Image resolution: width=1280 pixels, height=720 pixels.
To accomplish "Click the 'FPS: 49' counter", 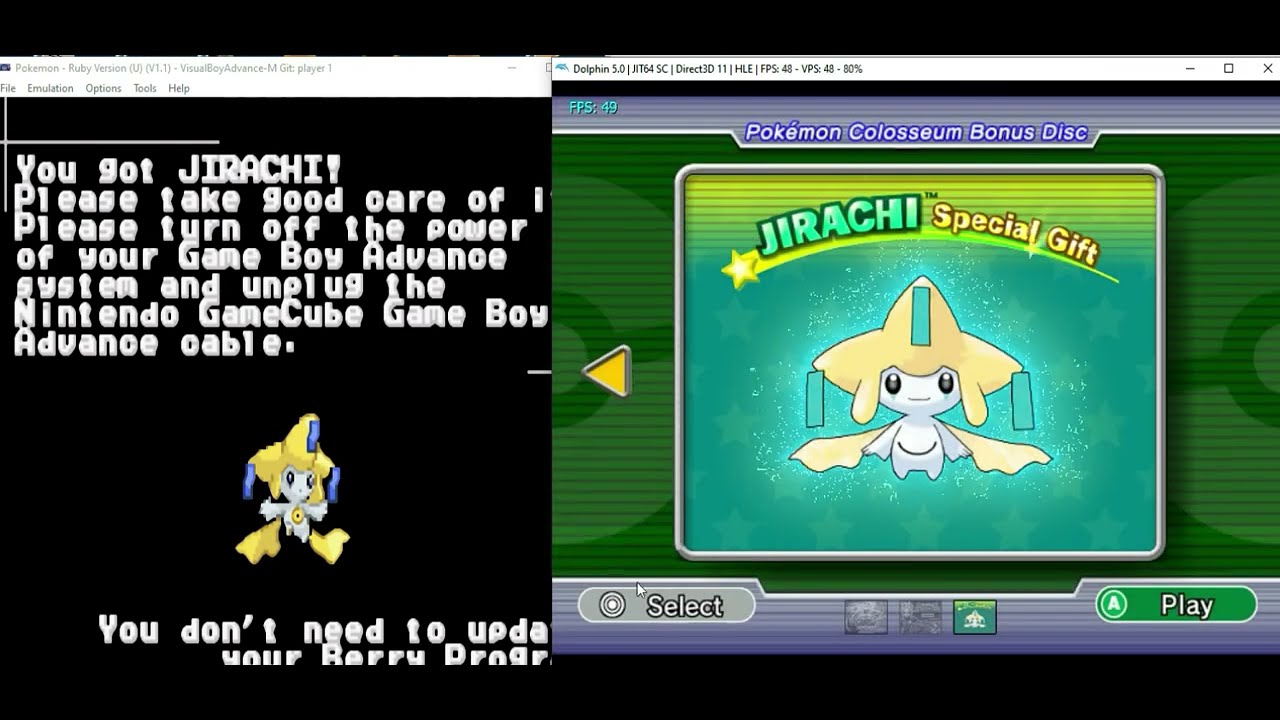I will click(593, 108).
